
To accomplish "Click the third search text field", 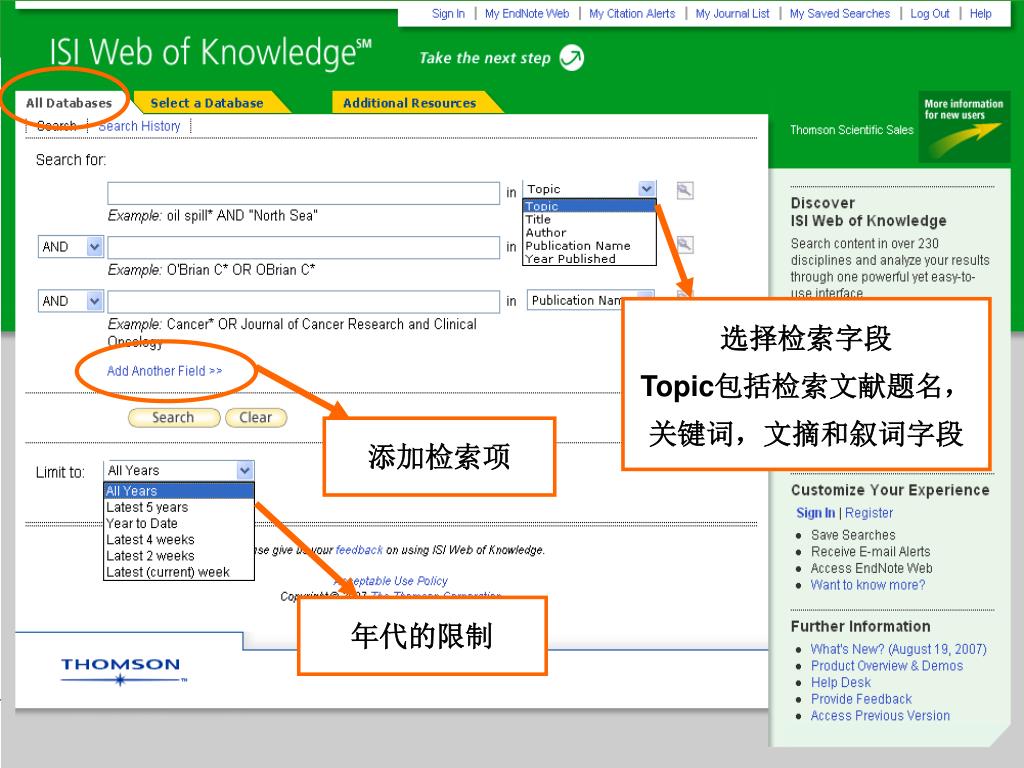I will (x=304, y=302).
